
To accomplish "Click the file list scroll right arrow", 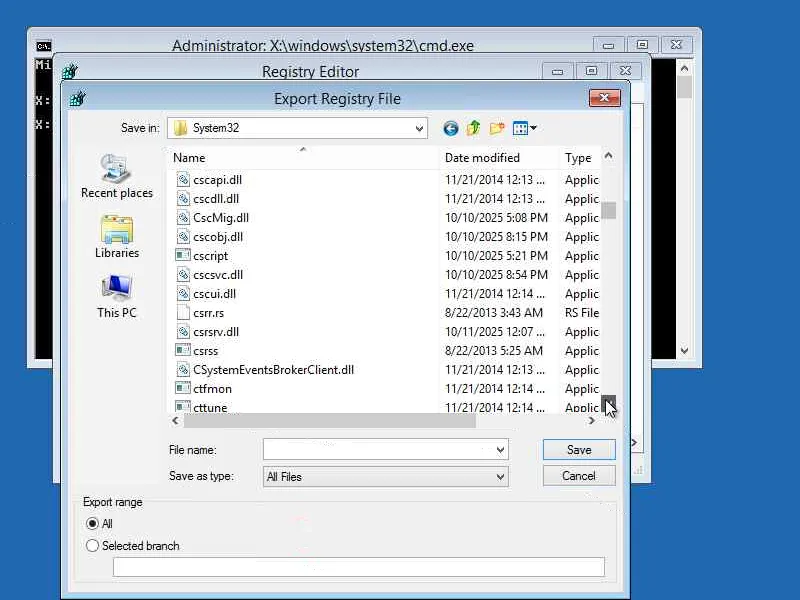I will [x=592, y=421].
